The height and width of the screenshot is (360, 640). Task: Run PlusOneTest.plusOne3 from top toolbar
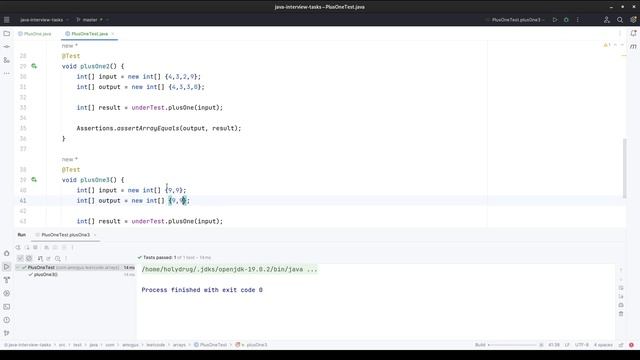[x=555, y=20]
